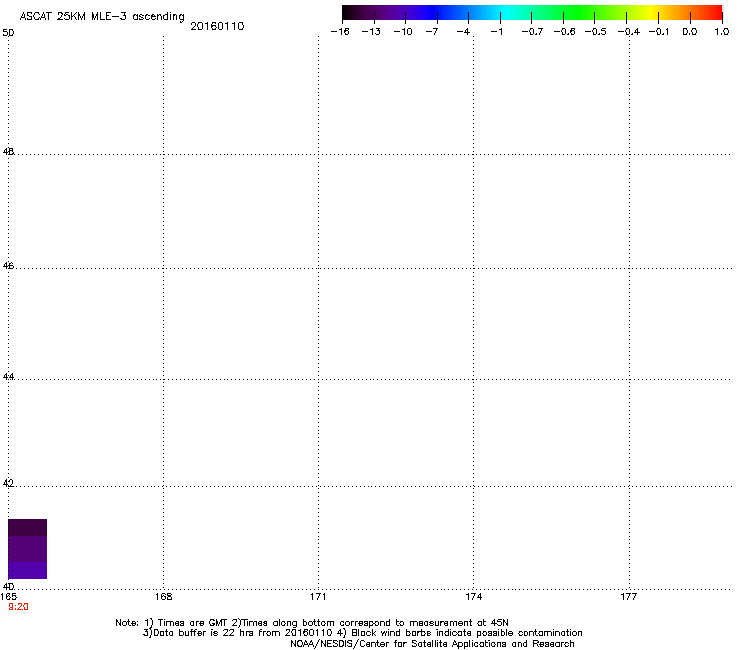
Task: Click latitude label 48
Action: click(x=8, y=152)
